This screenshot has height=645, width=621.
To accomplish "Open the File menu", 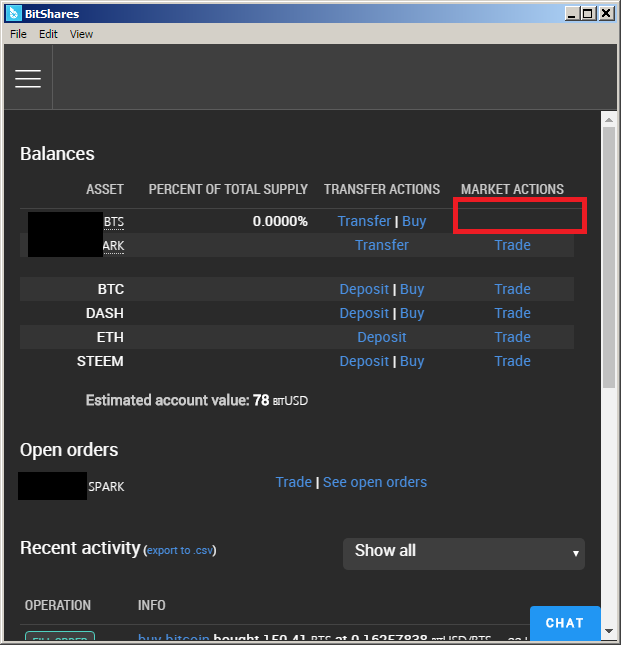I will [x=18, y=34].
